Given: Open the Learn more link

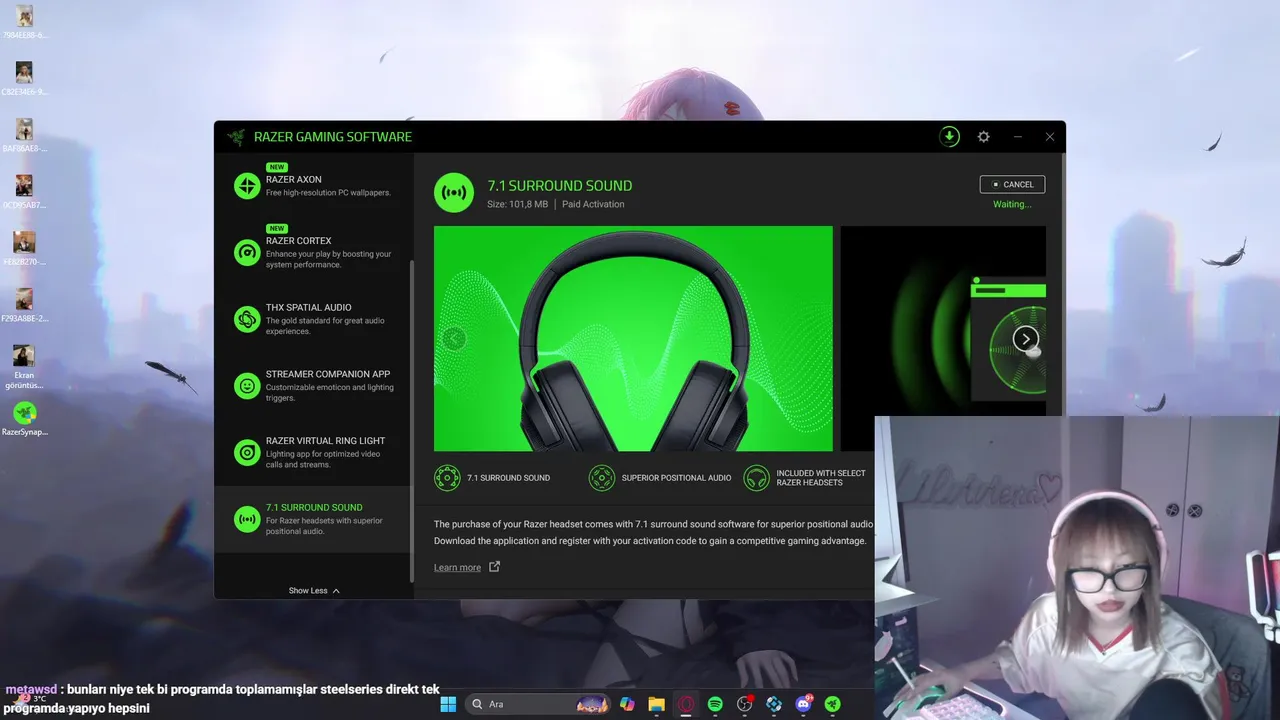Looking at the screenshot, I should 457,568.
